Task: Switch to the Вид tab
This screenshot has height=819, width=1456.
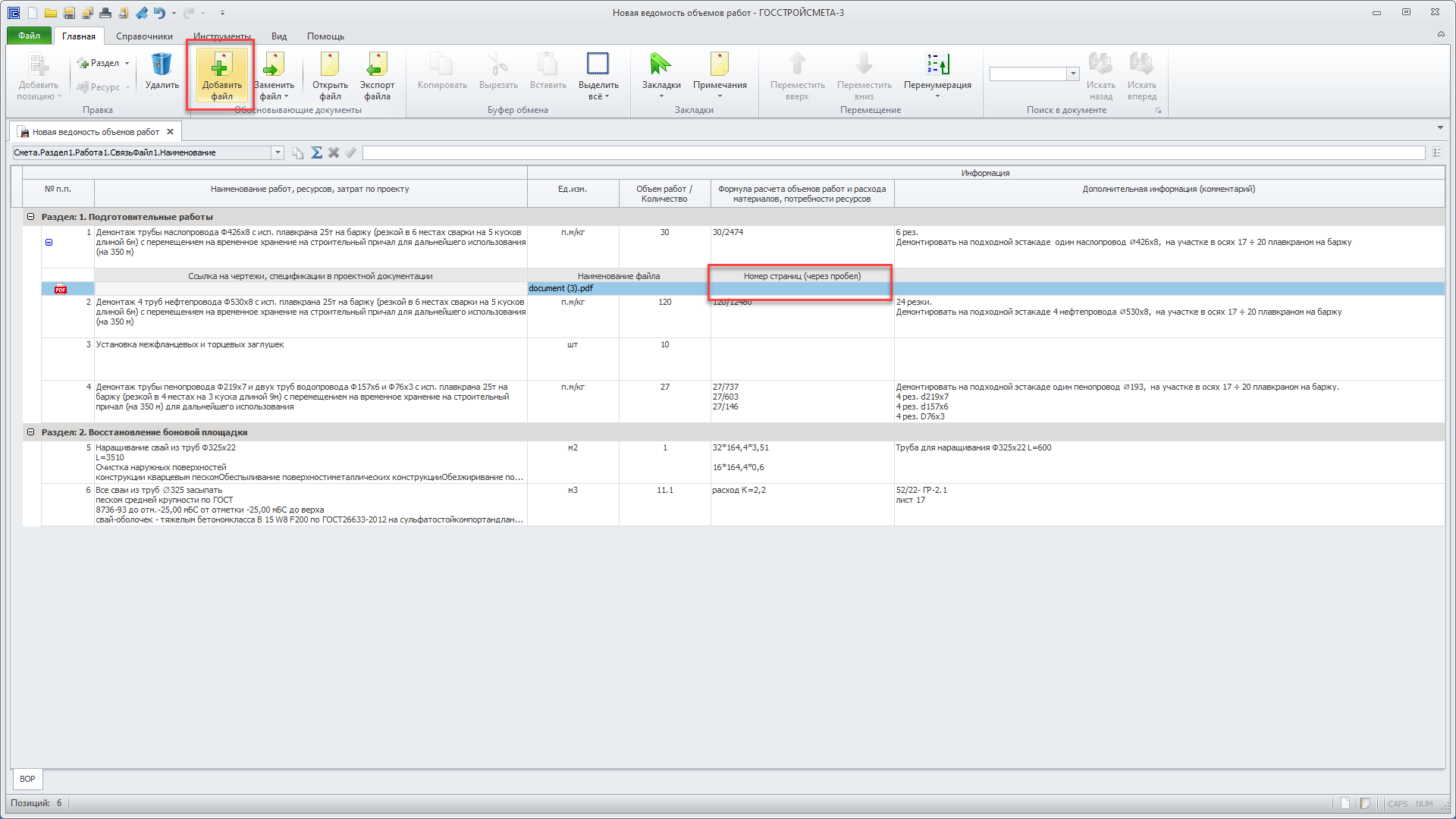Action: click(x=279, y=36)
